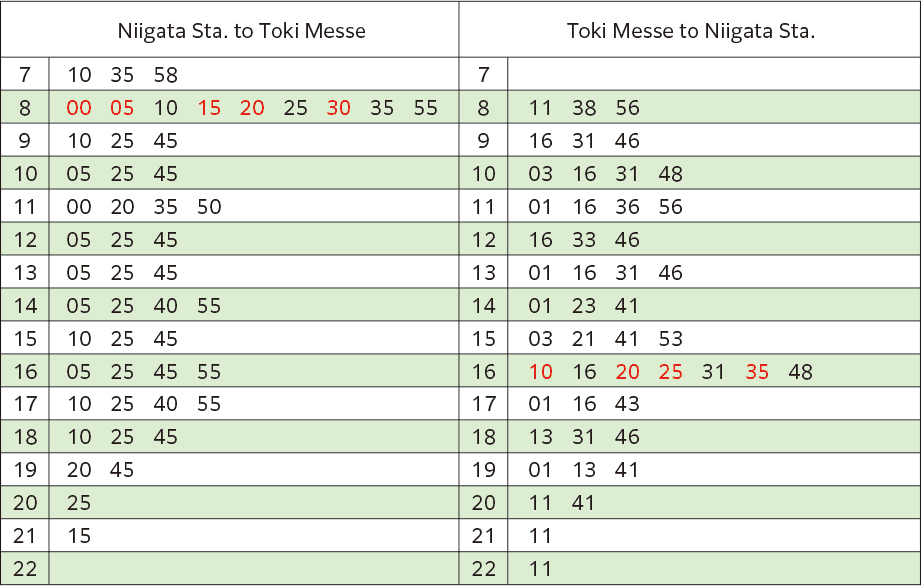Click 43 in the Toki Messe 17 o'clock row

(627, 405)
